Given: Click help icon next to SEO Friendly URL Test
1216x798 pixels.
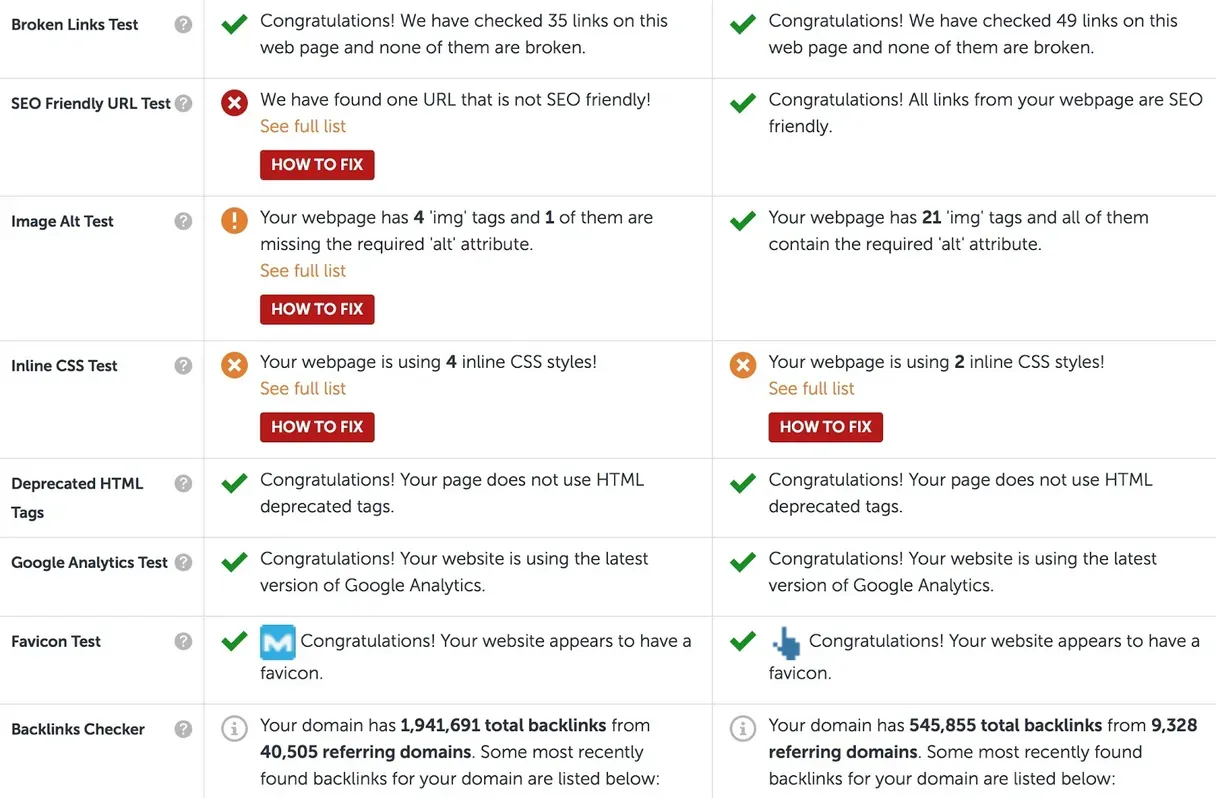Looking at the screenshot, I should coord(183,103).
